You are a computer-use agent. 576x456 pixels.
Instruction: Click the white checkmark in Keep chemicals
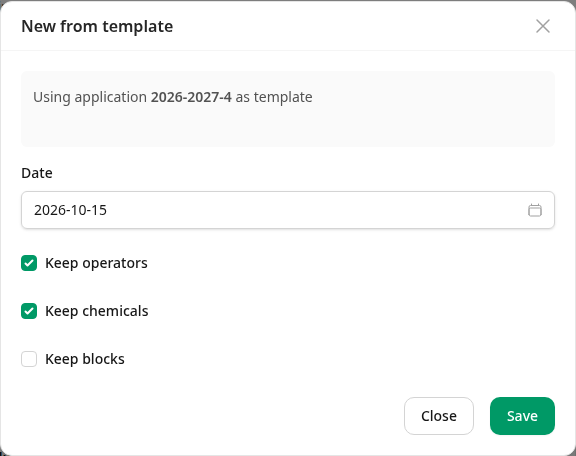[29, 311]
